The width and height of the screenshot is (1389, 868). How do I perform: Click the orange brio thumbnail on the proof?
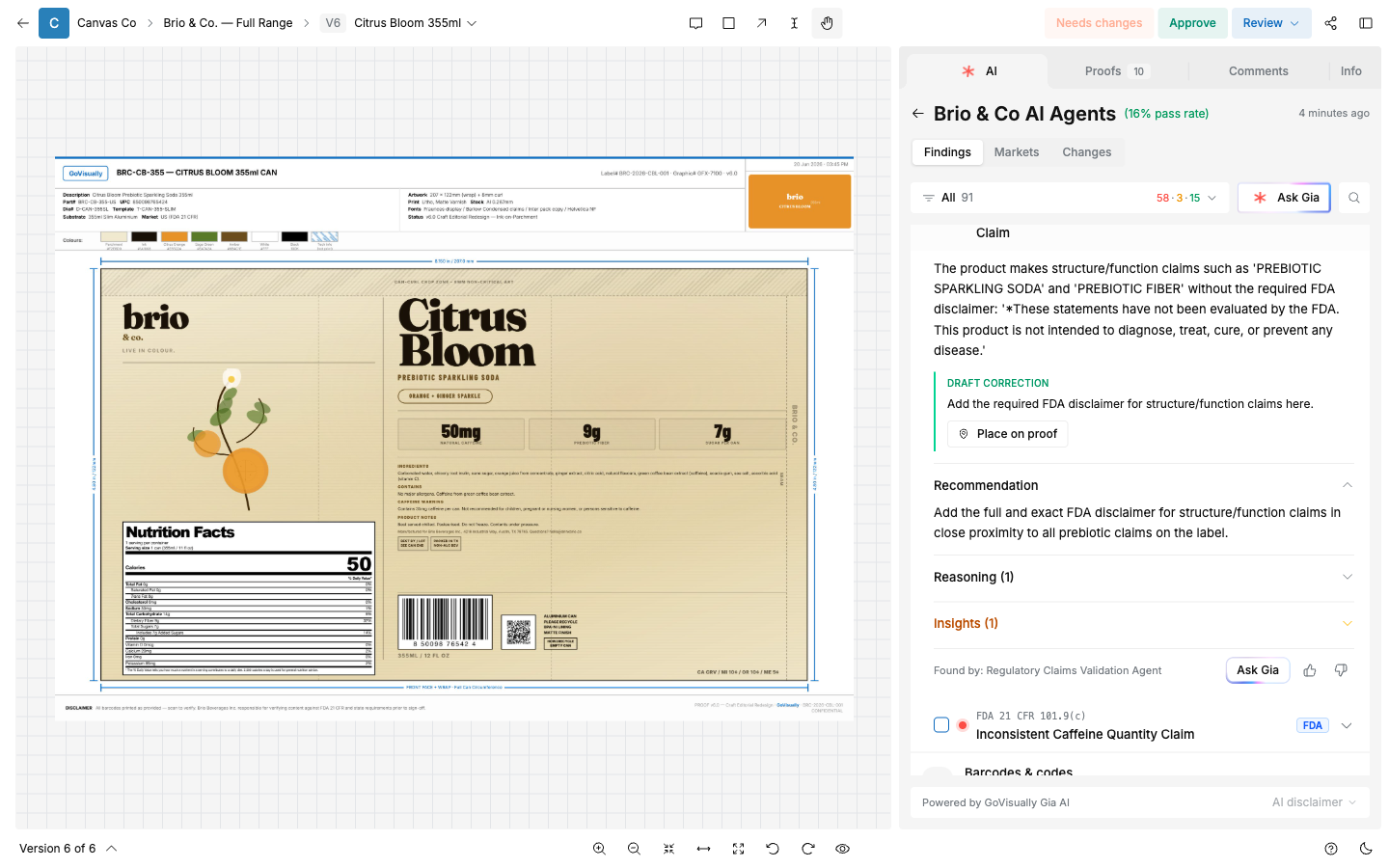[x=800, y=201]
